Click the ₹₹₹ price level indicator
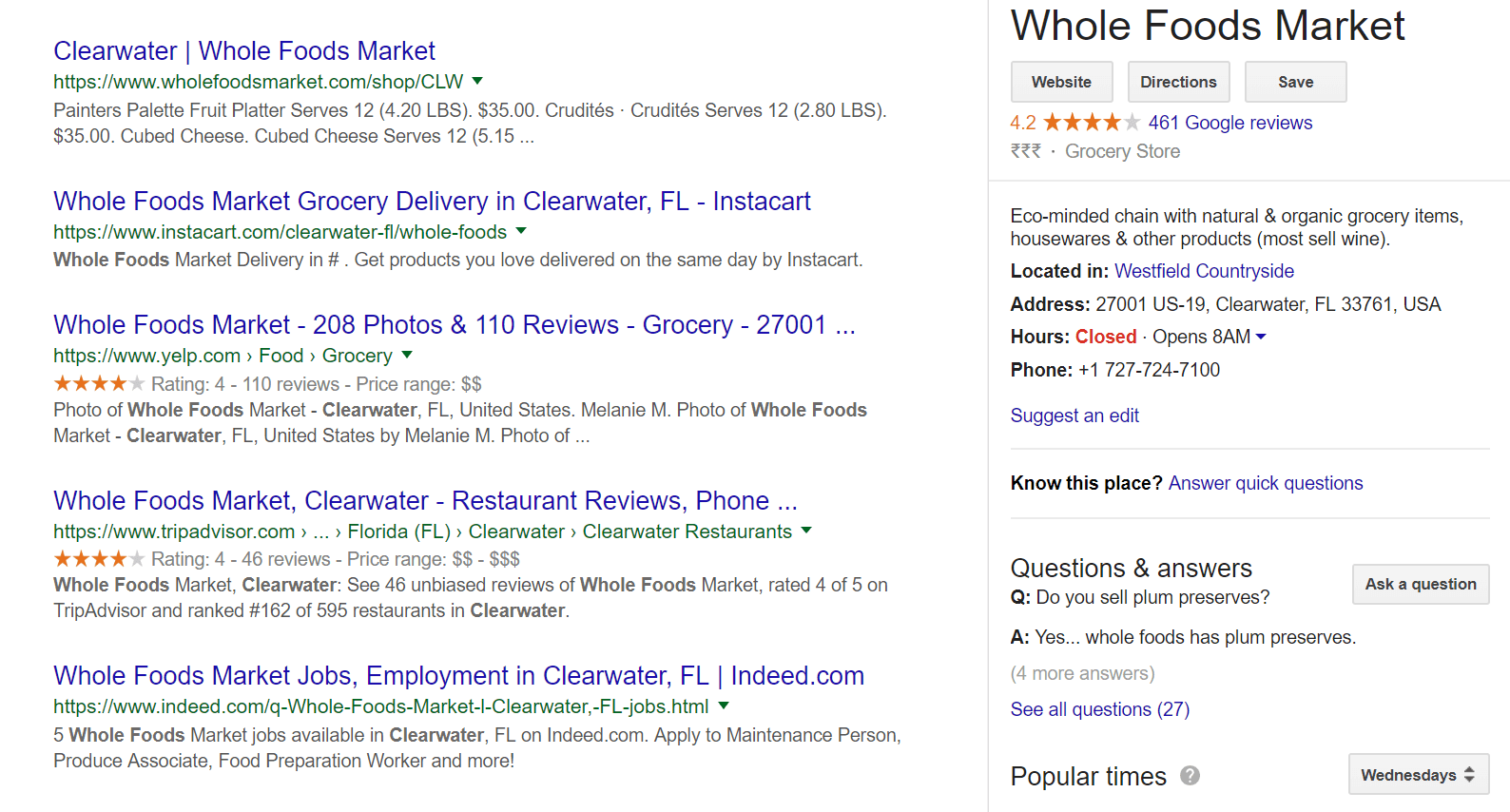1510x812 pixels. click(1026, 150)
